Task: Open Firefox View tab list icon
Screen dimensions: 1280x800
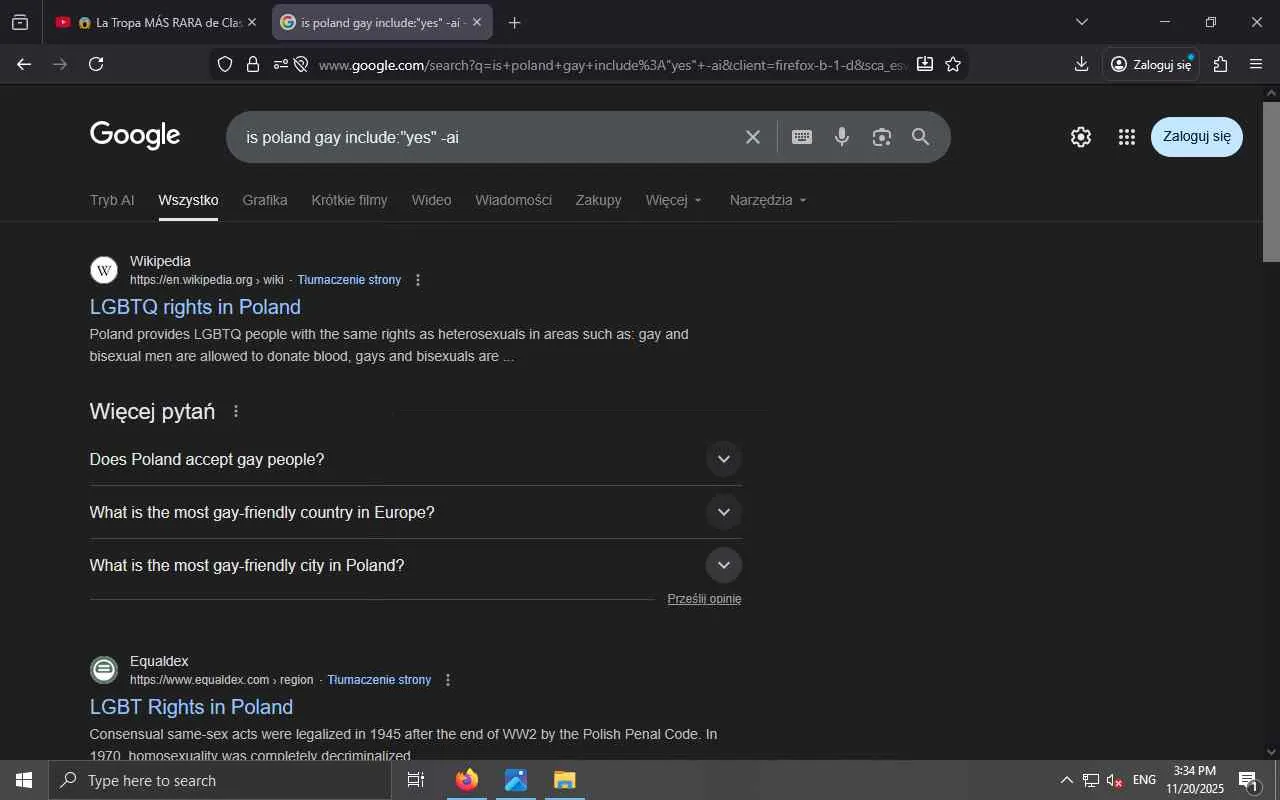Action: click(20, 22)
